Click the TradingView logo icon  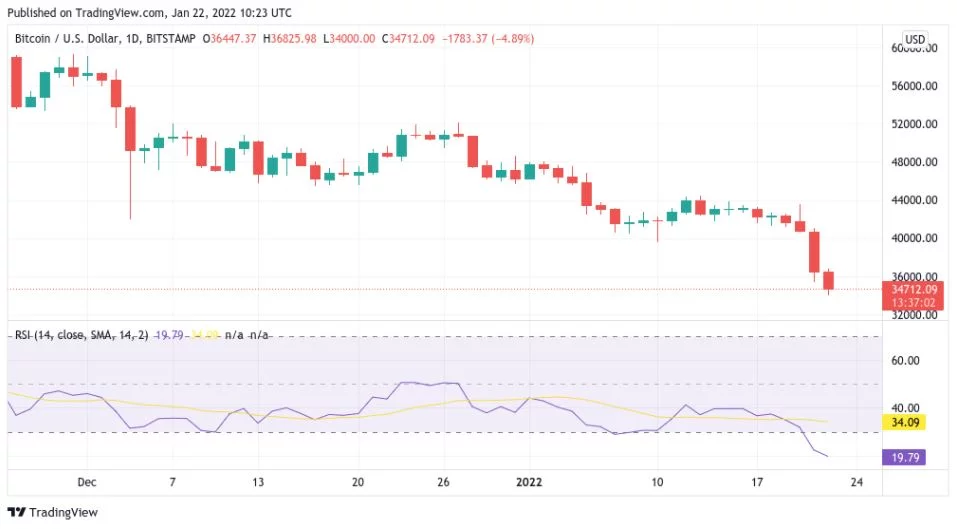pos(17,512)
